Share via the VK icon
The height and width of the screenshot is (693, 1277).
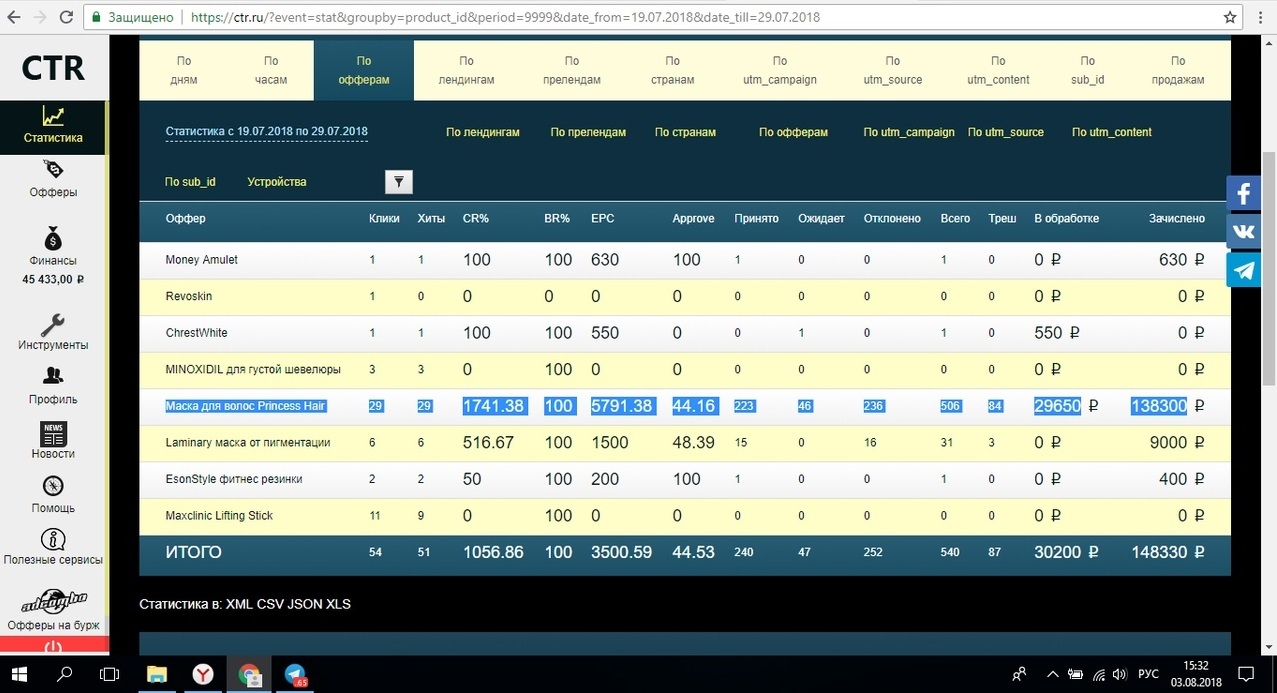(1244, 231)
